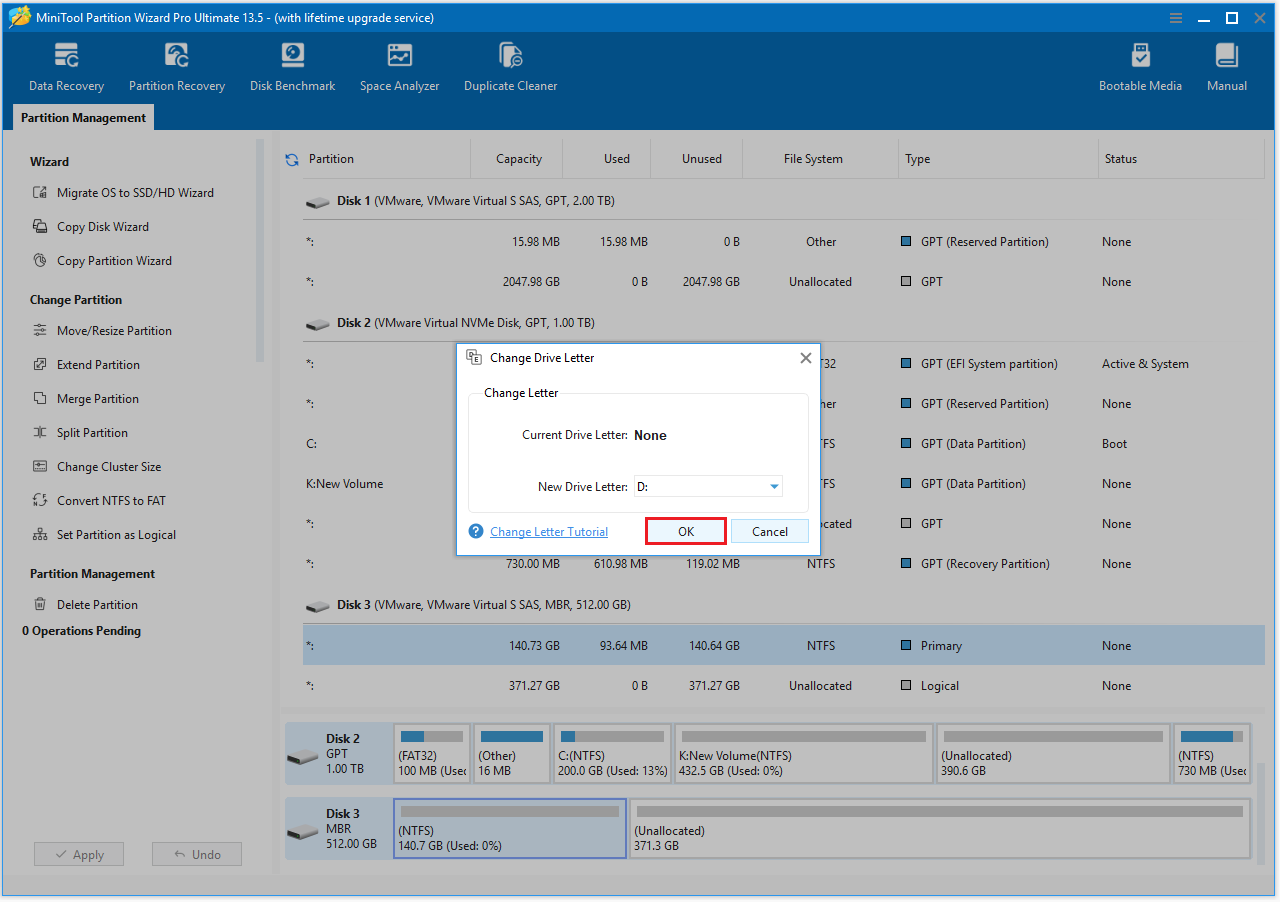This screenshot has width=1280, height=902.
Task: Select the NTFS partition block on Disk 3
Action: pos(509,828)
